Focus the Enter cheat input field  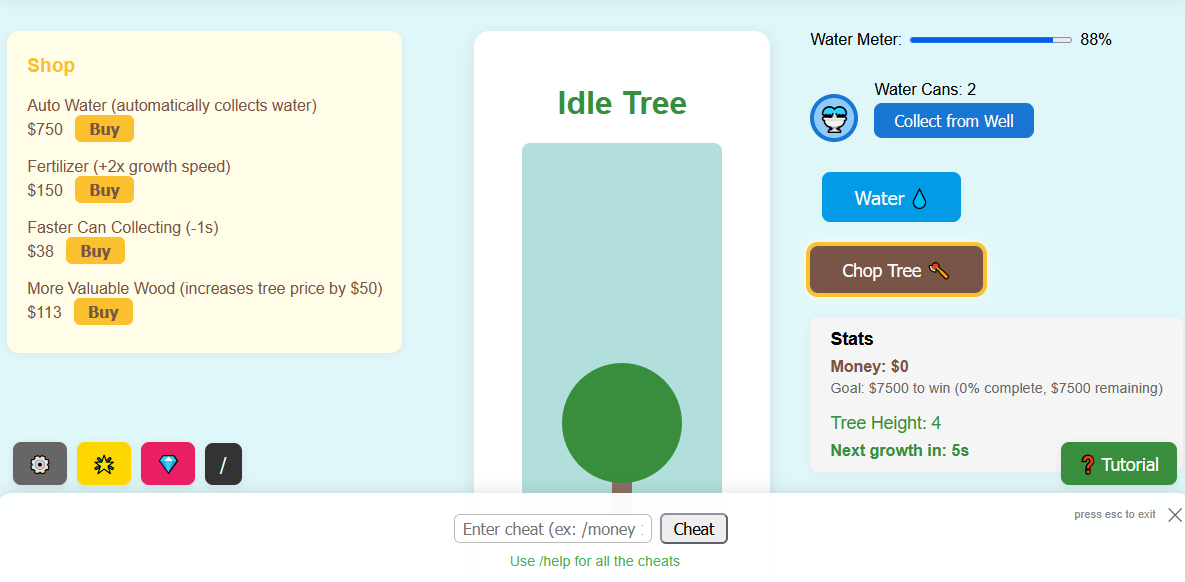point(553,529)
